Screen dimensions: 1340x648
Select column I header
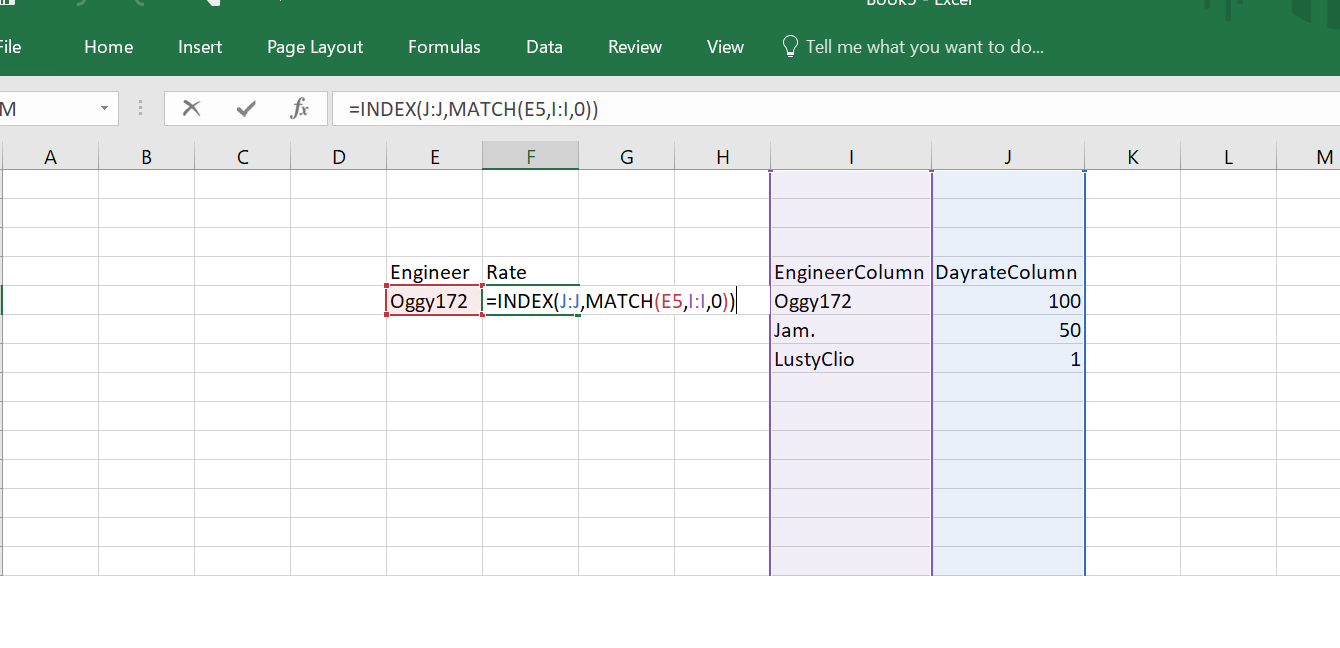tap(851, 156)
